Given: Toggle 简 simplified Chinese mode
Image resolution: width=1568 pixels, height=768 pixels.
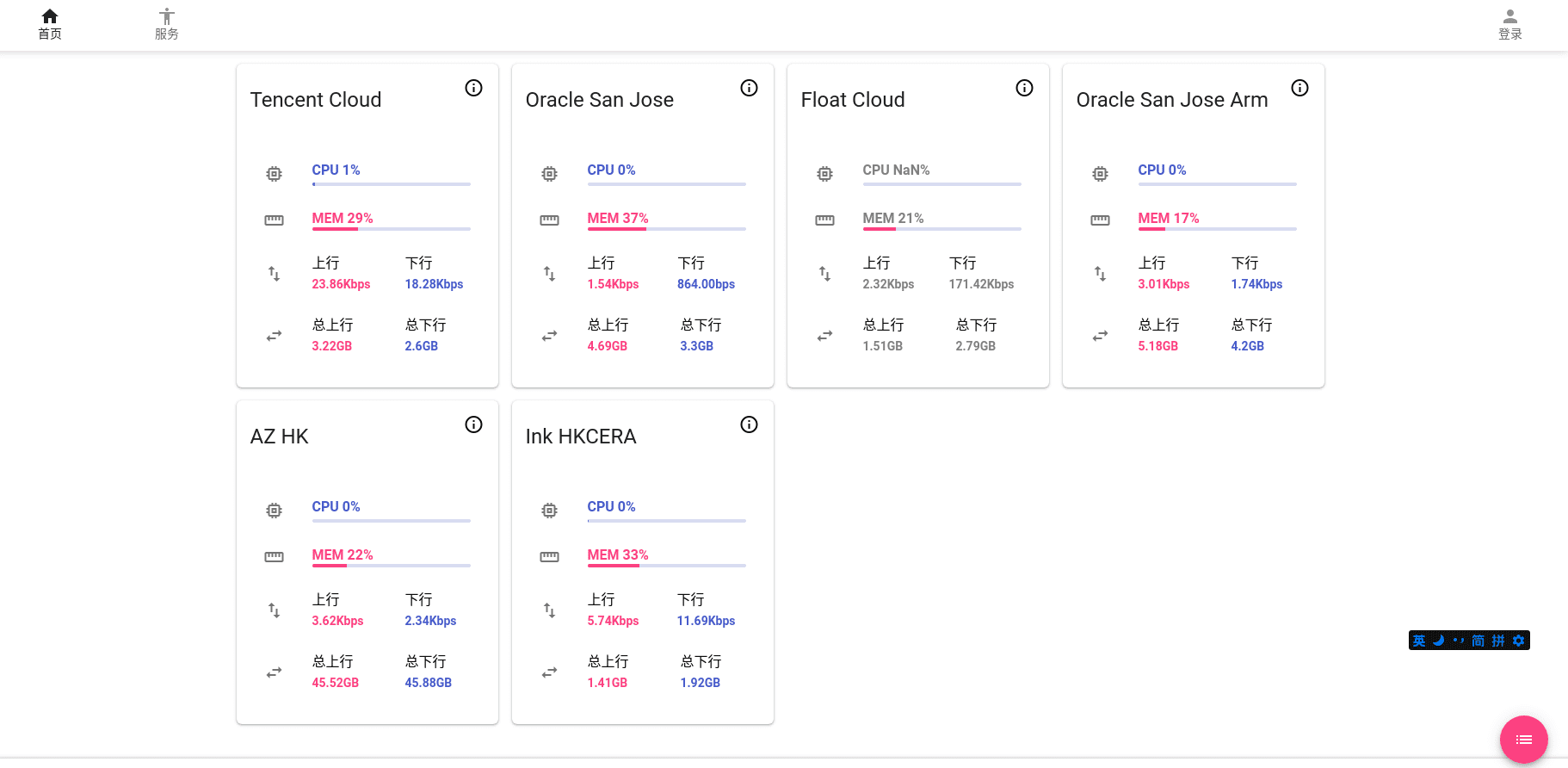Looking at the screenshot, I should coord(1478,641).
